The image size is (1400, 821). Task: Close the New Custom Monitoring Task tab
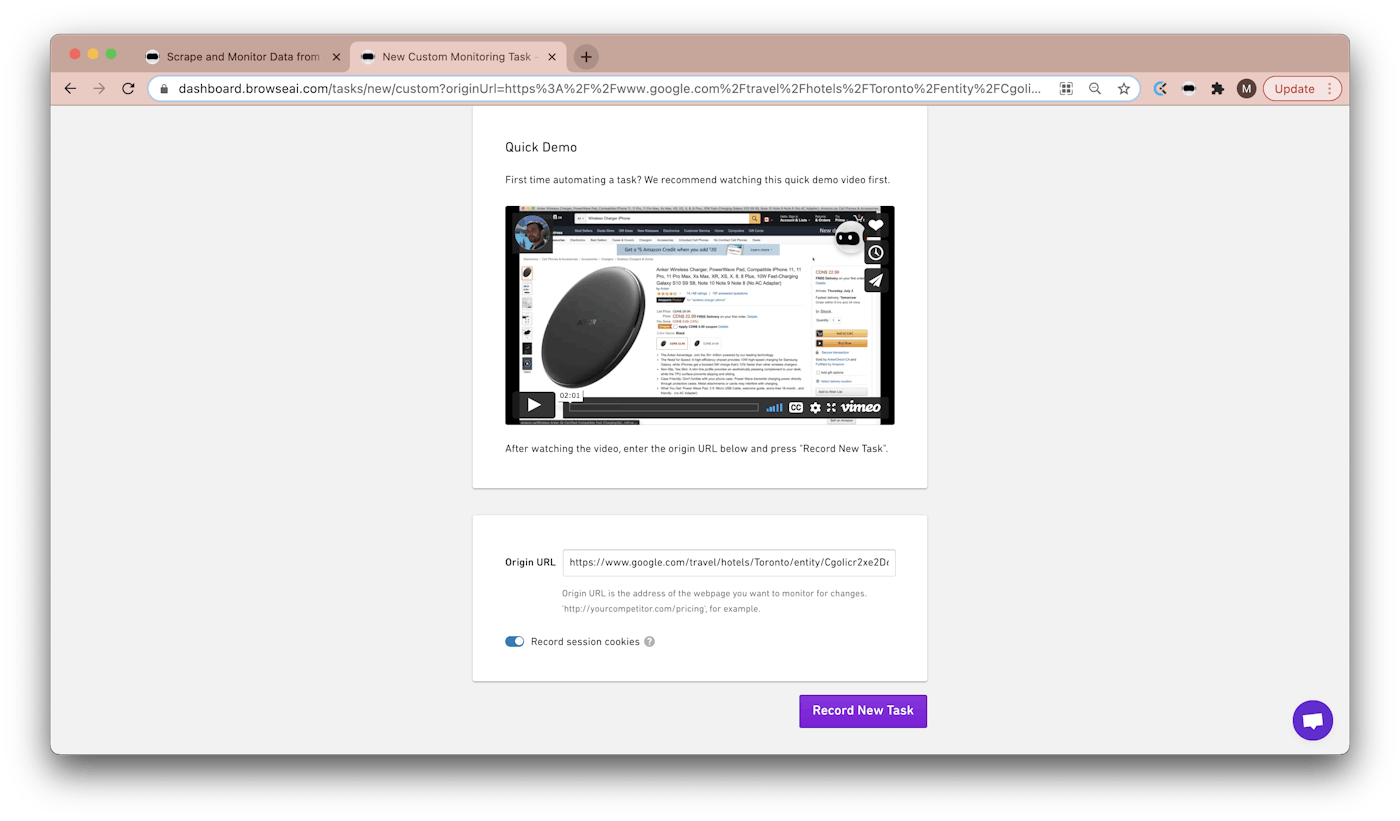552,57
